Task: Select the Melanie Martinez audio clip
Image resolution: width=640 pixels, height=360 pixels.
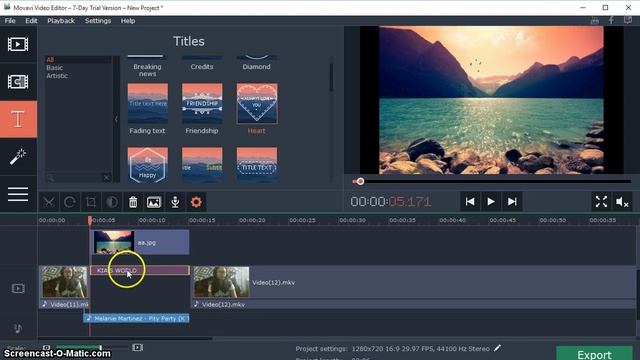Action: coord(136,318)
